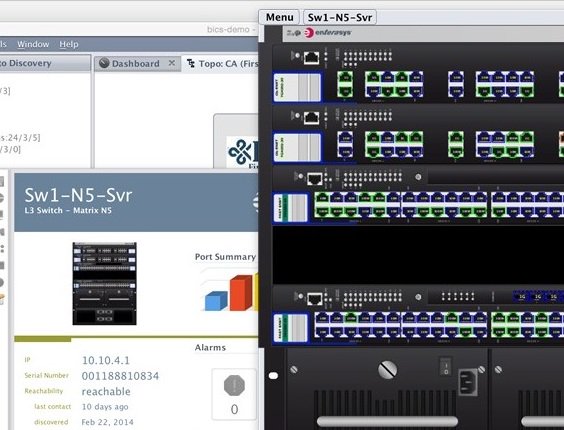Click the last contact value 10 days ago
The image size is (564, 430).
coord(105,407)
